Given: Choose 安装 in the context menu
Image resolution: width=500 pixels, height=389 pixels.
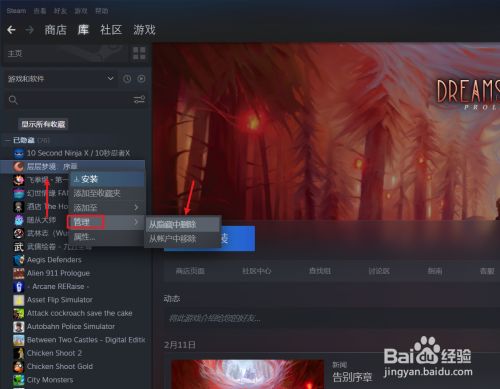Looking at the screenshot, I should 106,179.
